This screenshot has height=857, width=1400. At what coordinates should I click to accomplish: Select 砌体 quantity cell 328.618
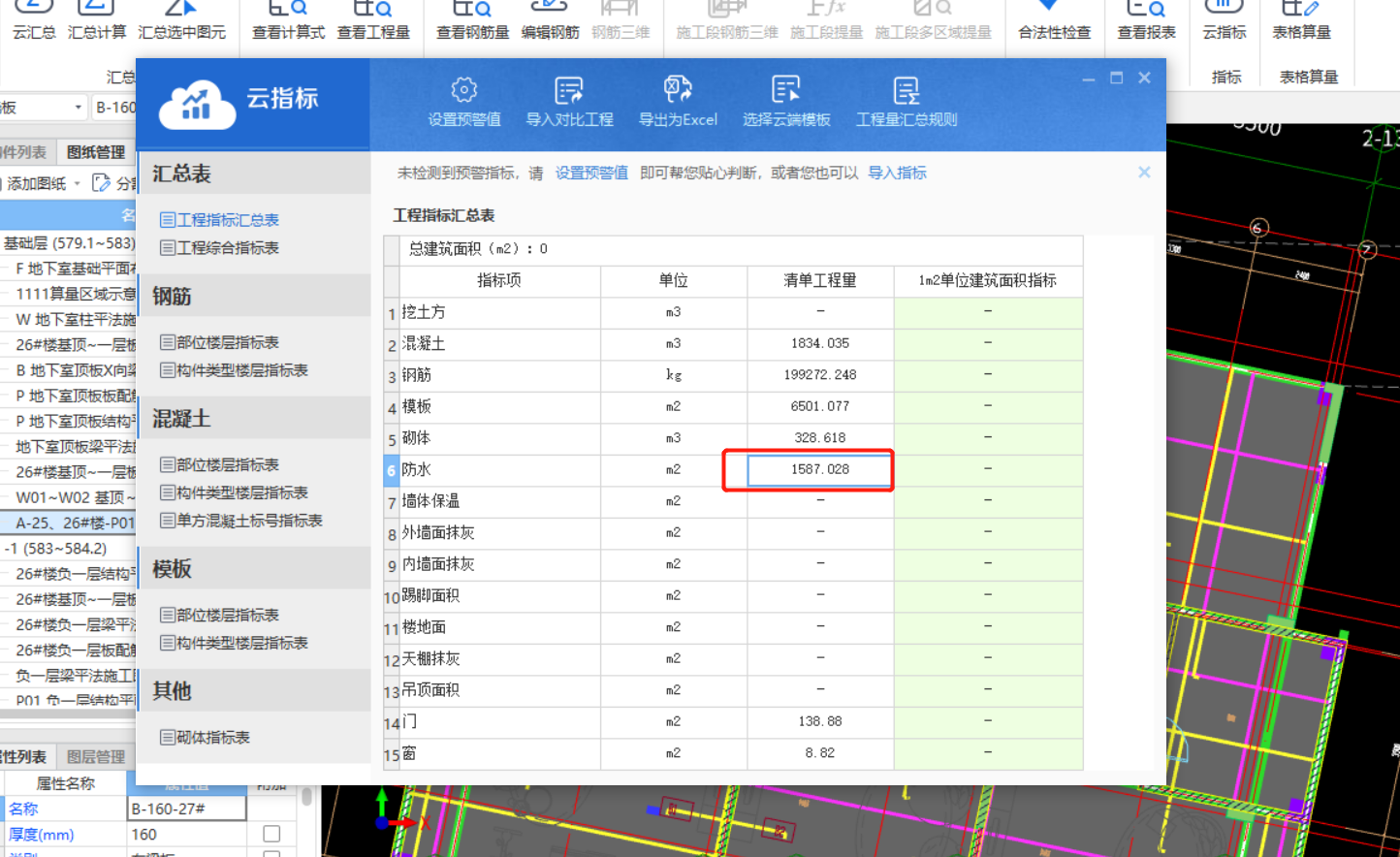pos(820,437)
